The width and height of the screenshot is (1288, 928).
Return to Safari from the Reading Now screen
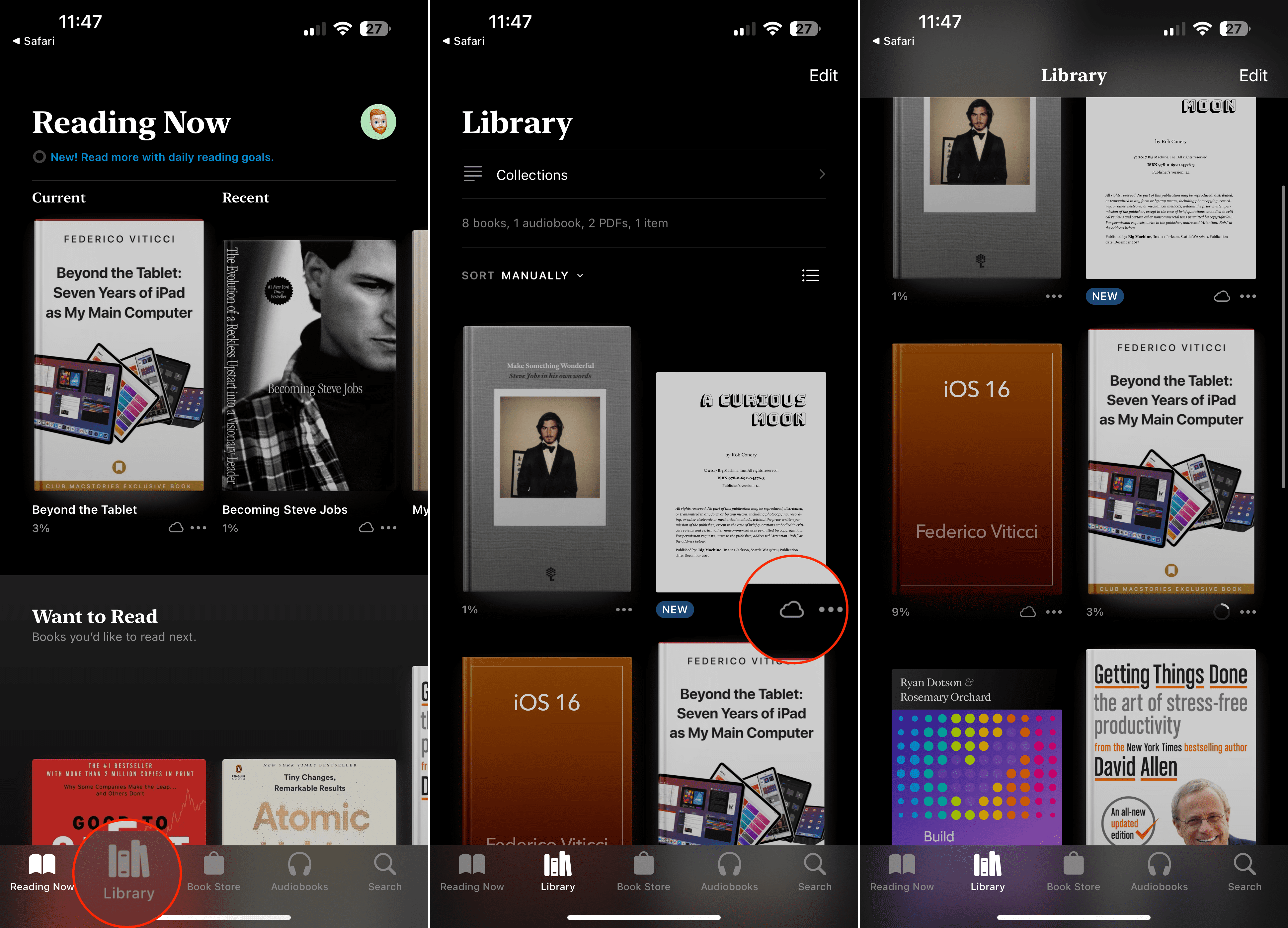click(x=34, y=41)
